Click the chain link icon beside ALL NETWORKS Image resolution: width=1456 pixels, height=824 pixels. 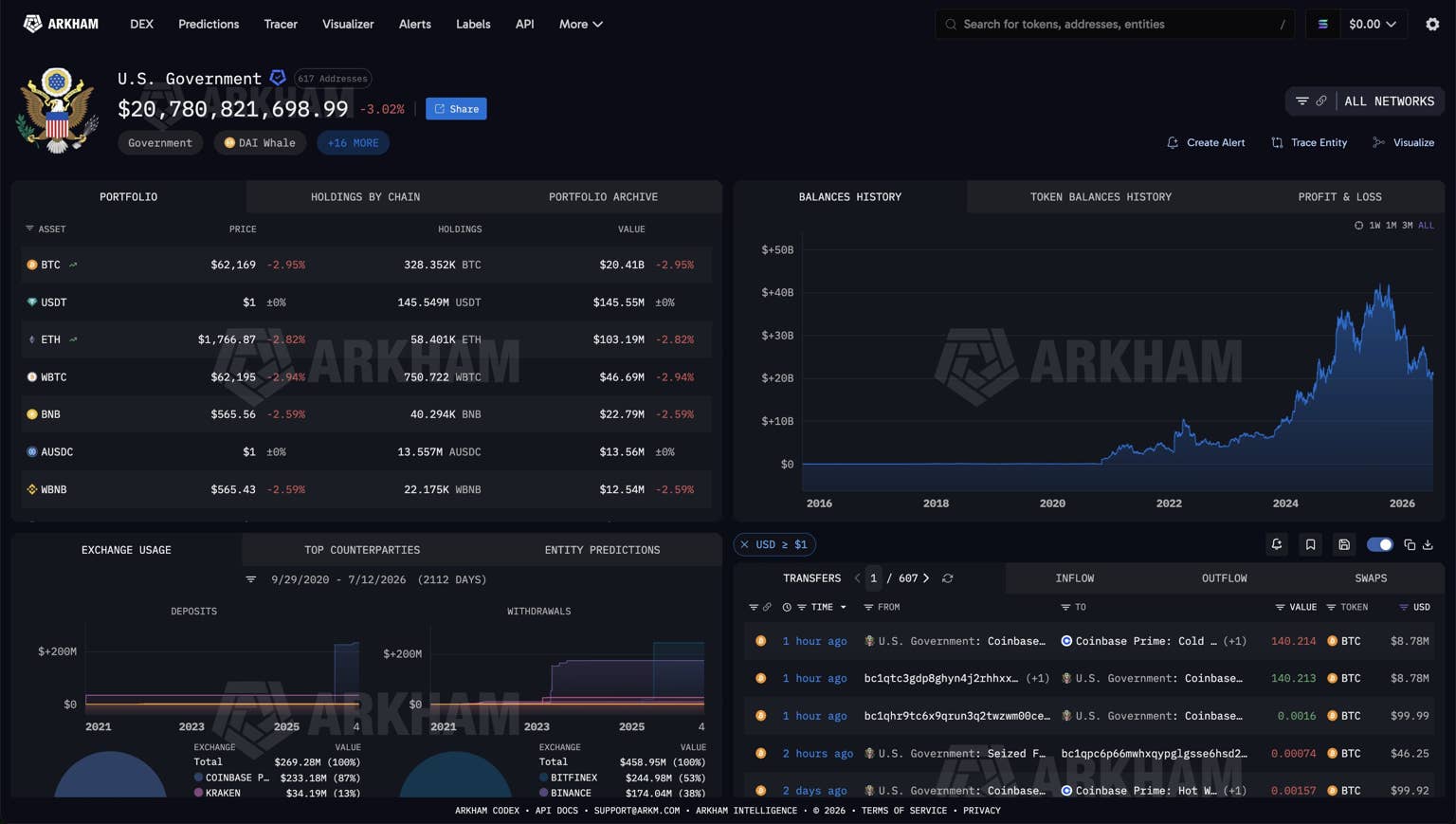click(x=1321, y=101)
